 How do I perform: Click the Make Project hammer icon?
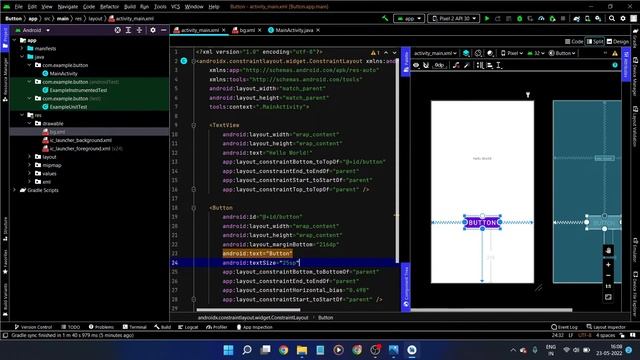coord(385,18)
